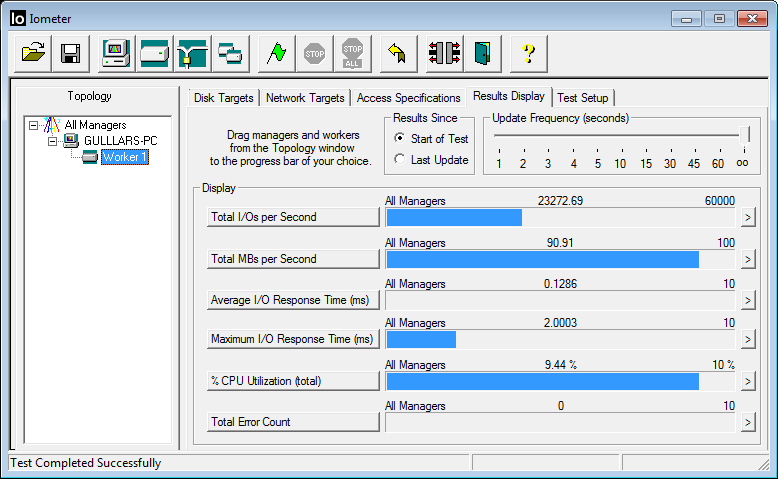Open a test configuration file

pos(33,53)
